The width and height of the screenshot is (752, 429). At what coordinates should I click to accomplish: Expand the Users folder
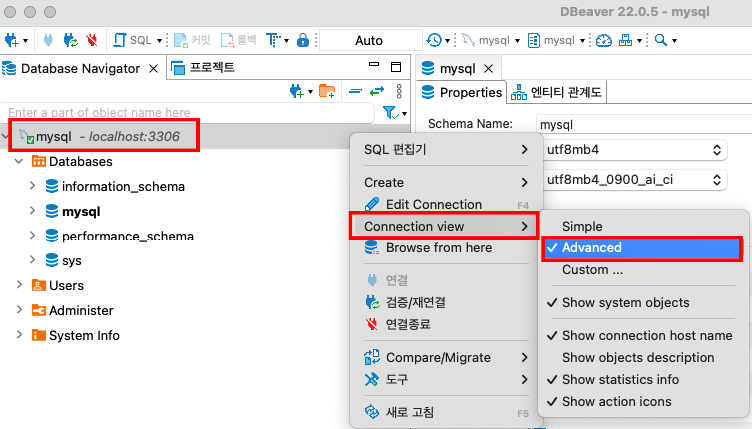(x=19, y=285)
